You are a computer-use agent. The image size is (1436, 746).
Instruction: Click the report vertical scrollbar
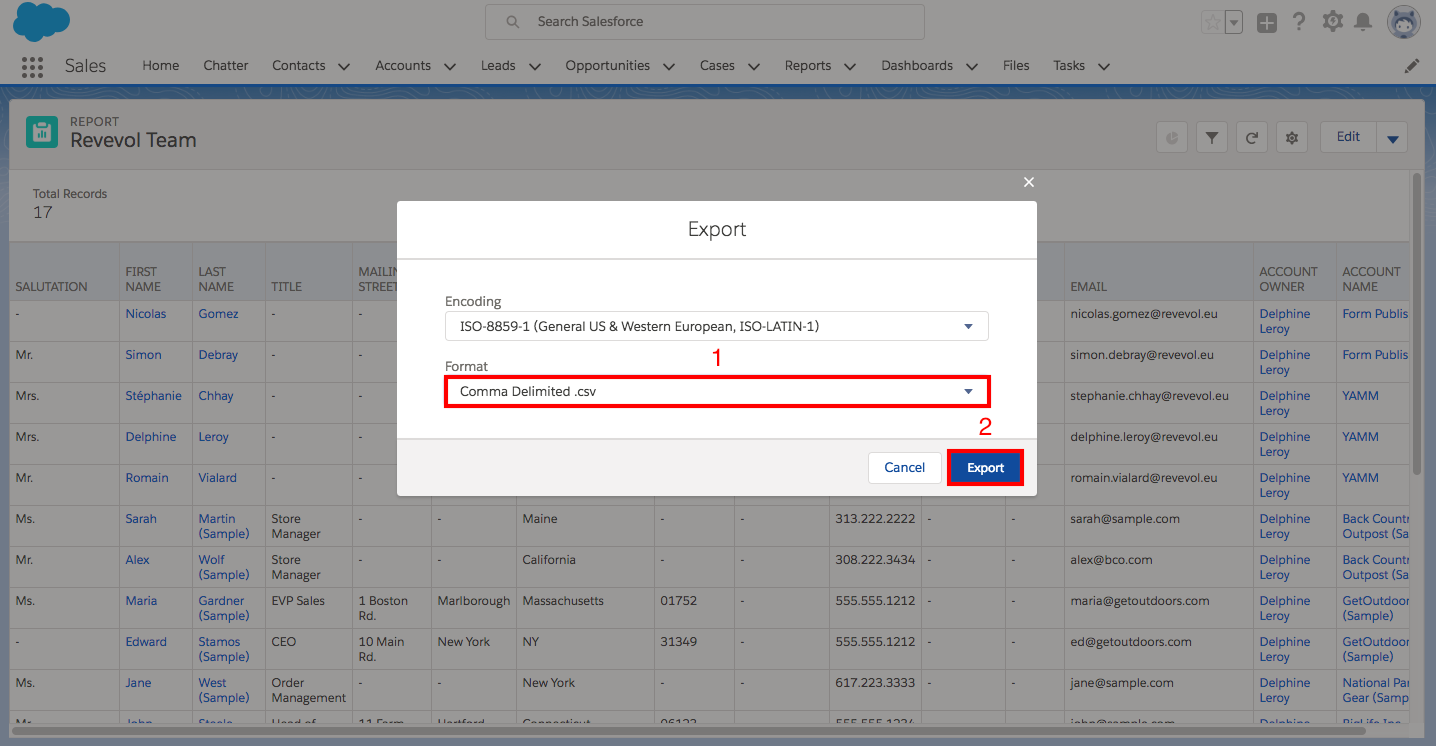(1416, 323)
